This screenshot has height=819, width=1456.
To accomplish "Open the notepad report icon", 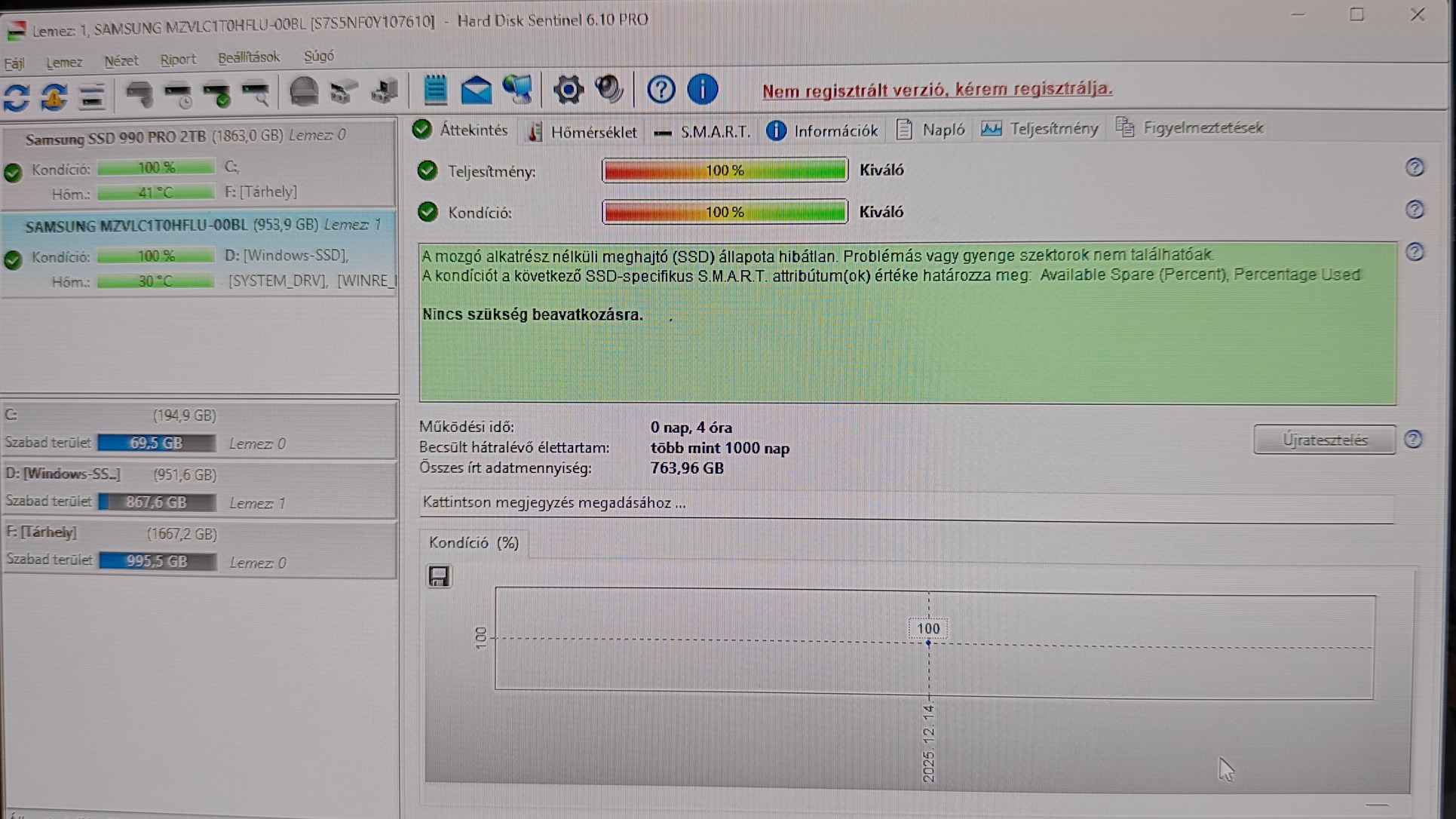I will pyautogui.click(x=435, y=90).
